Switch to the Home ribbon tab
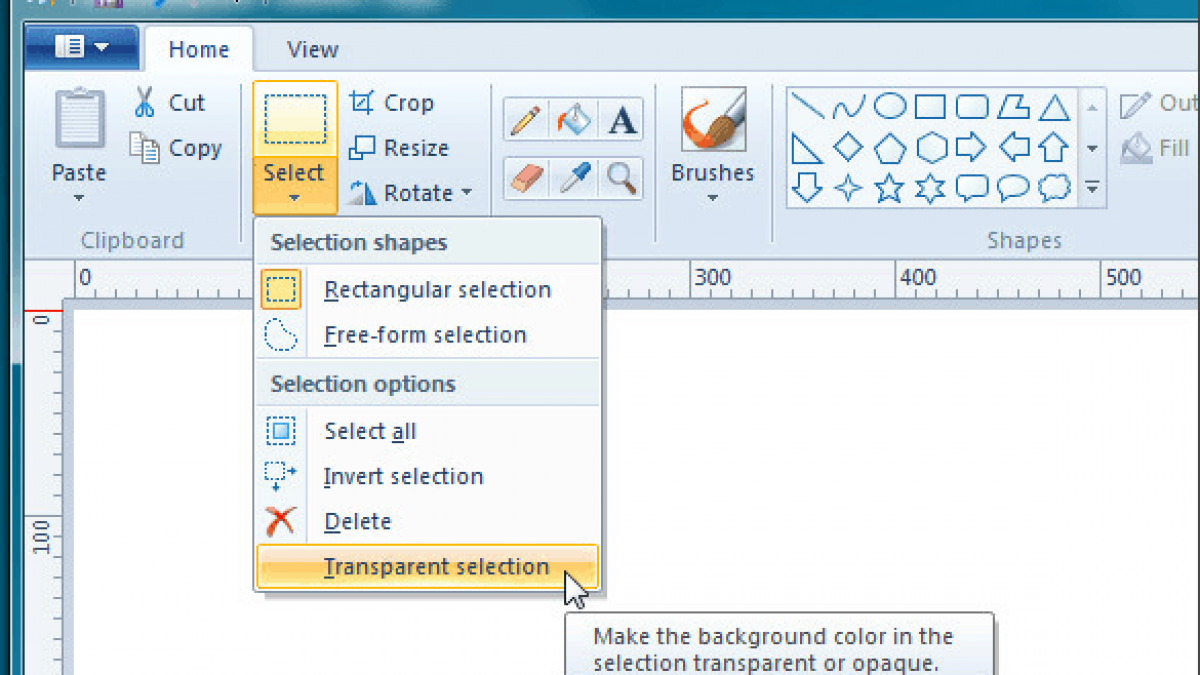Viewport: 1200px width, 675px height. coord(198,49)
